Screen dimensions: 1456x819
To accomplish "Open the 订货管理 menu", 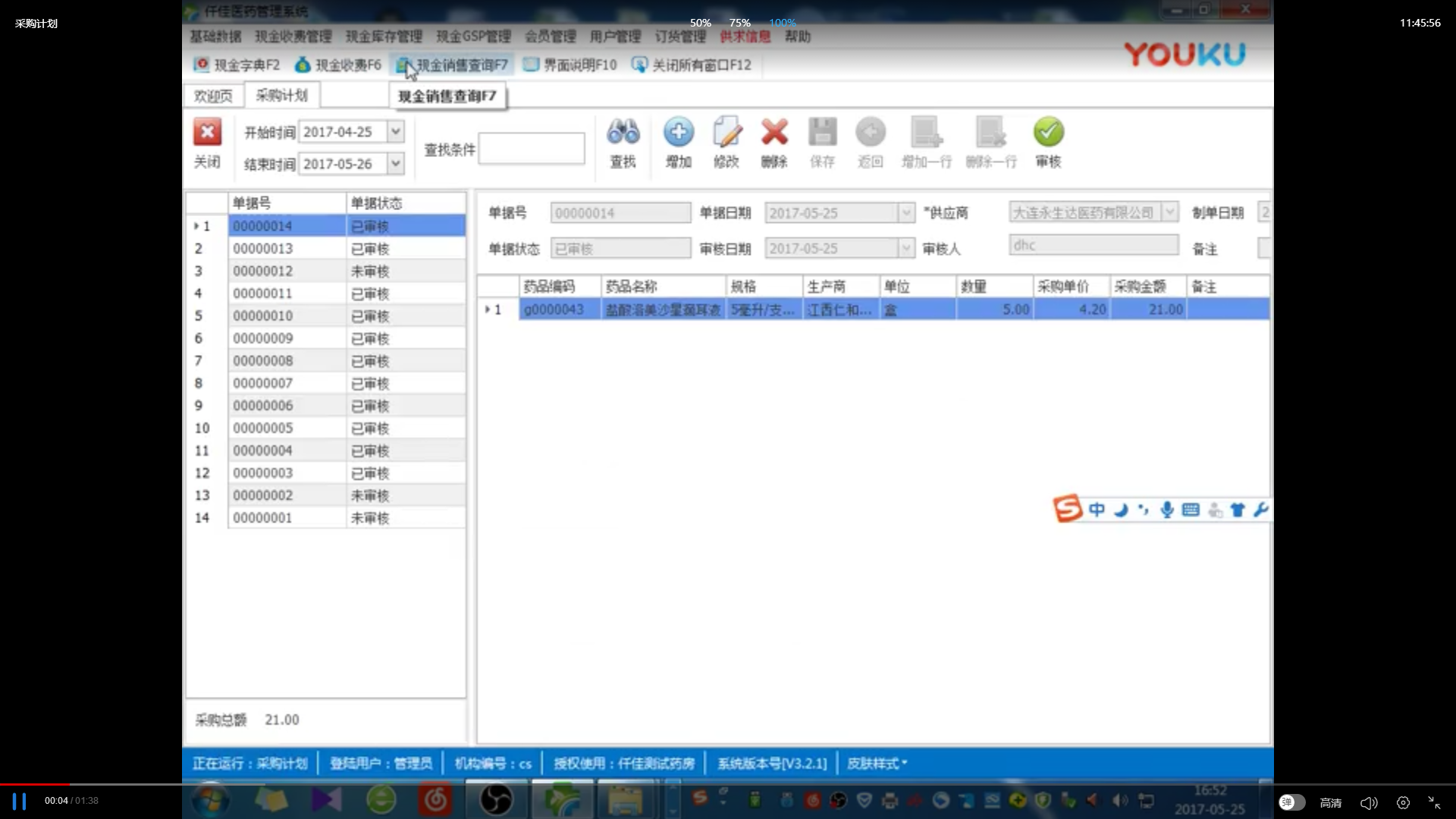I will tap(680, 36).
